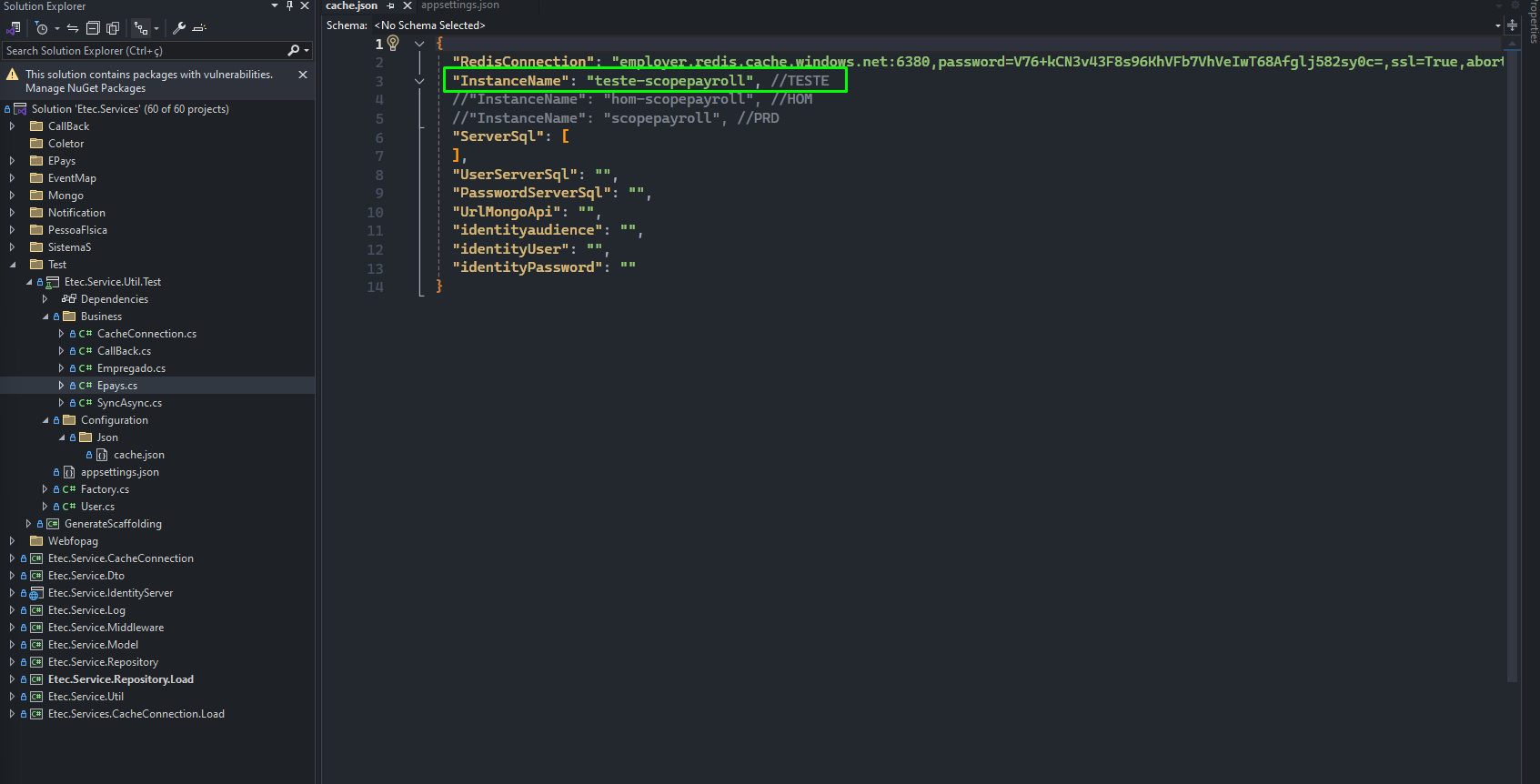This screenshot has height=784, width=1540.
Task: Click the editor vertical scrollbar
Action: (x=1512, y=364)
